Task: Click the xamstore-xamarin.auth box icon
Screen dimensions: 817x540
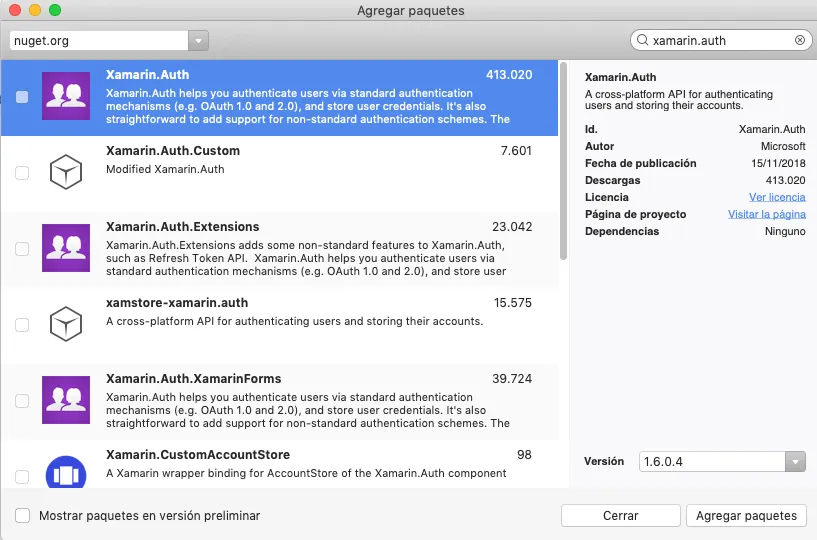Action: pos(66,324)
